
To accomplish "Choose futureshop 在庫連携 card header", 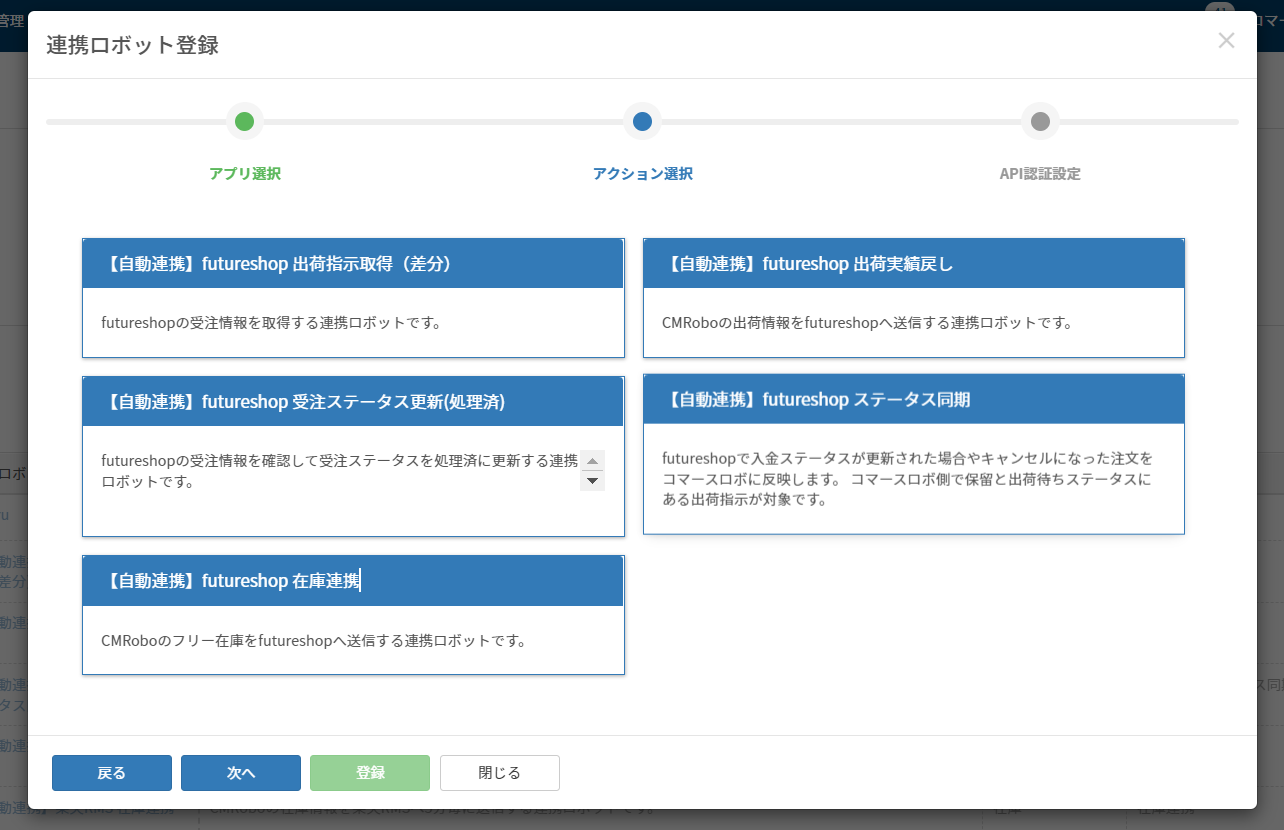I will [353, 581].
